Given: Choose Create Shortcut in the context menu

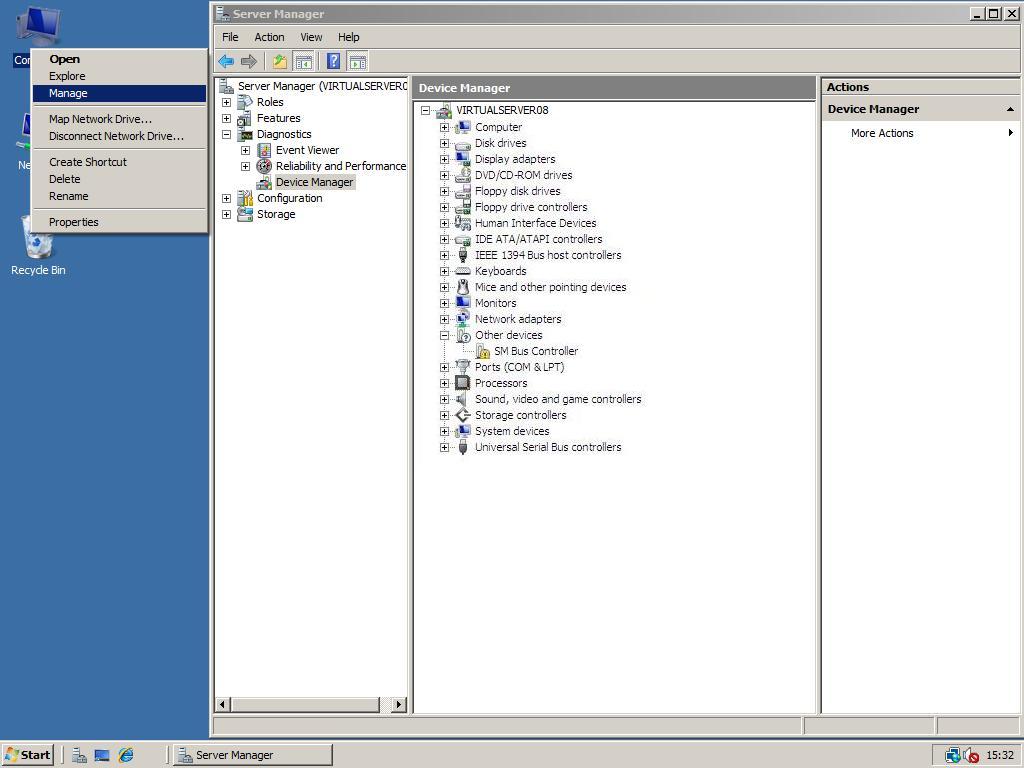Looking at the screenshot, I should 120,162.
